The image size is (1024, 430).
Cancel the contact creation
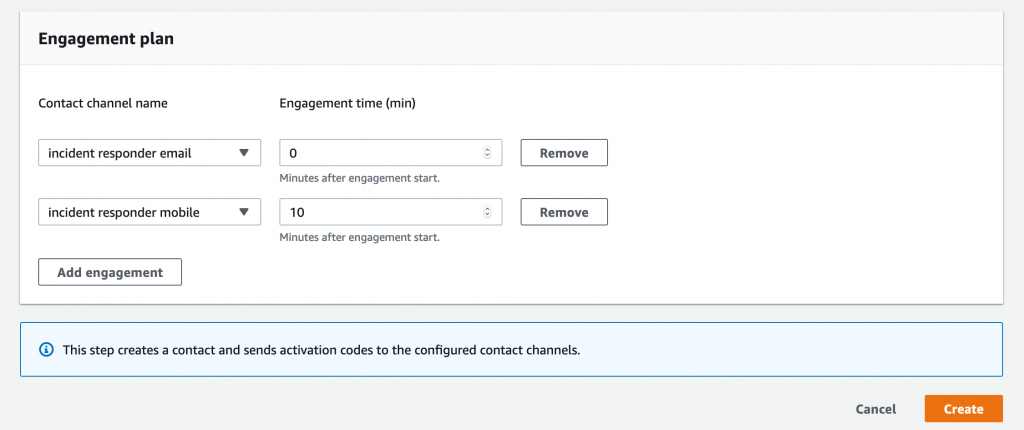(x=876, y=409)
